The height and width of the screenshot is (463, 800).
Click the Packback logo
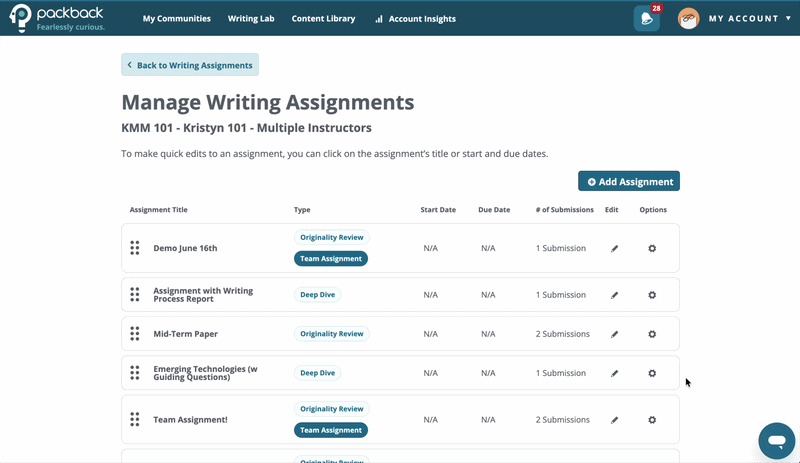pos(57,18)
